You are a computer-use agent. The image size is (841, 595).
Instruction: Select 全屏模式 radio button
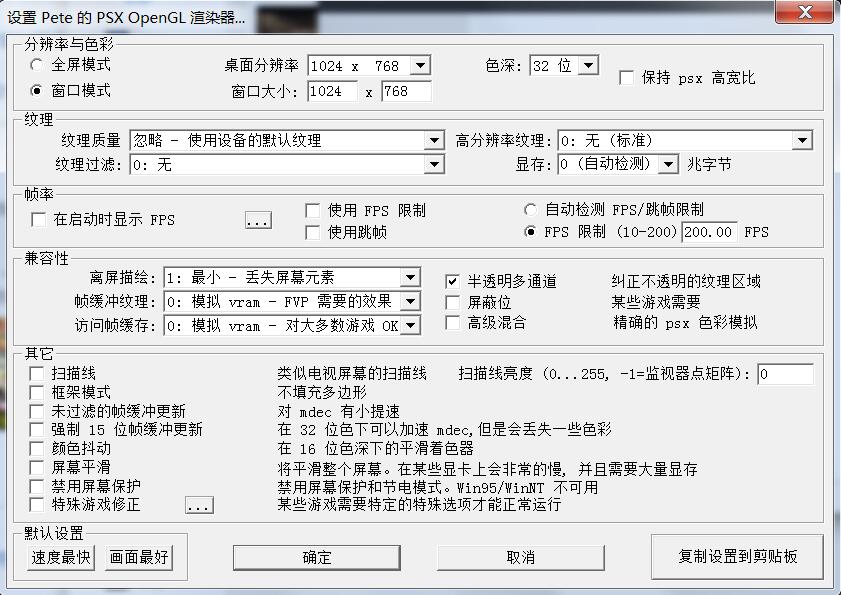[36, 65]
